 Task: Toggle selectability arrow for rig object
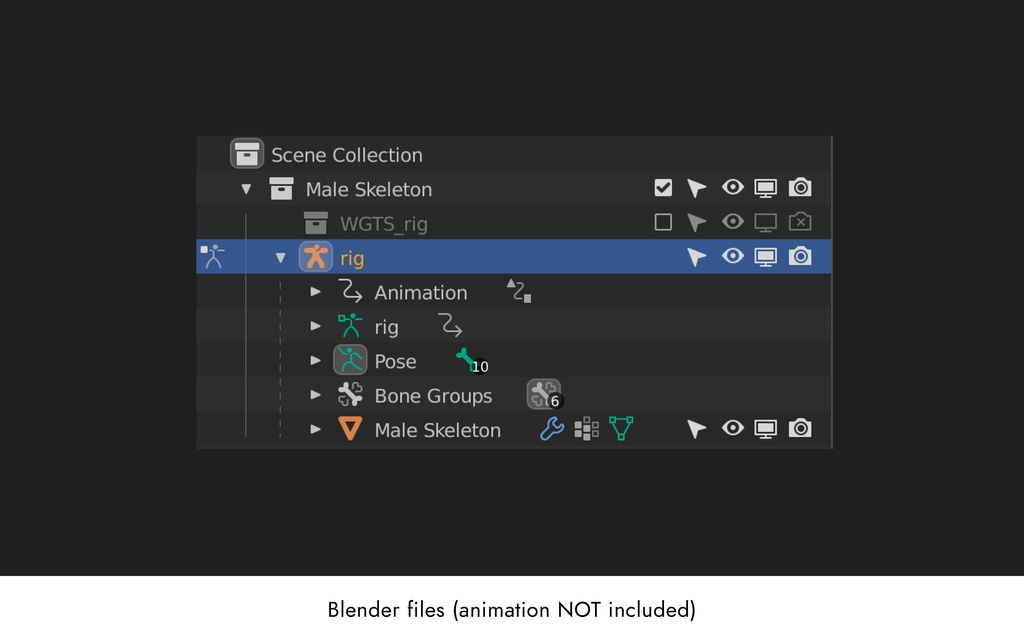point(697,257)
